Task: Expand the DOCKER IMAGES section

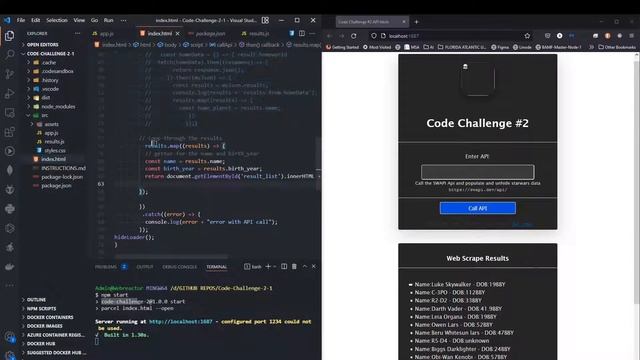Action: [44, 326]
